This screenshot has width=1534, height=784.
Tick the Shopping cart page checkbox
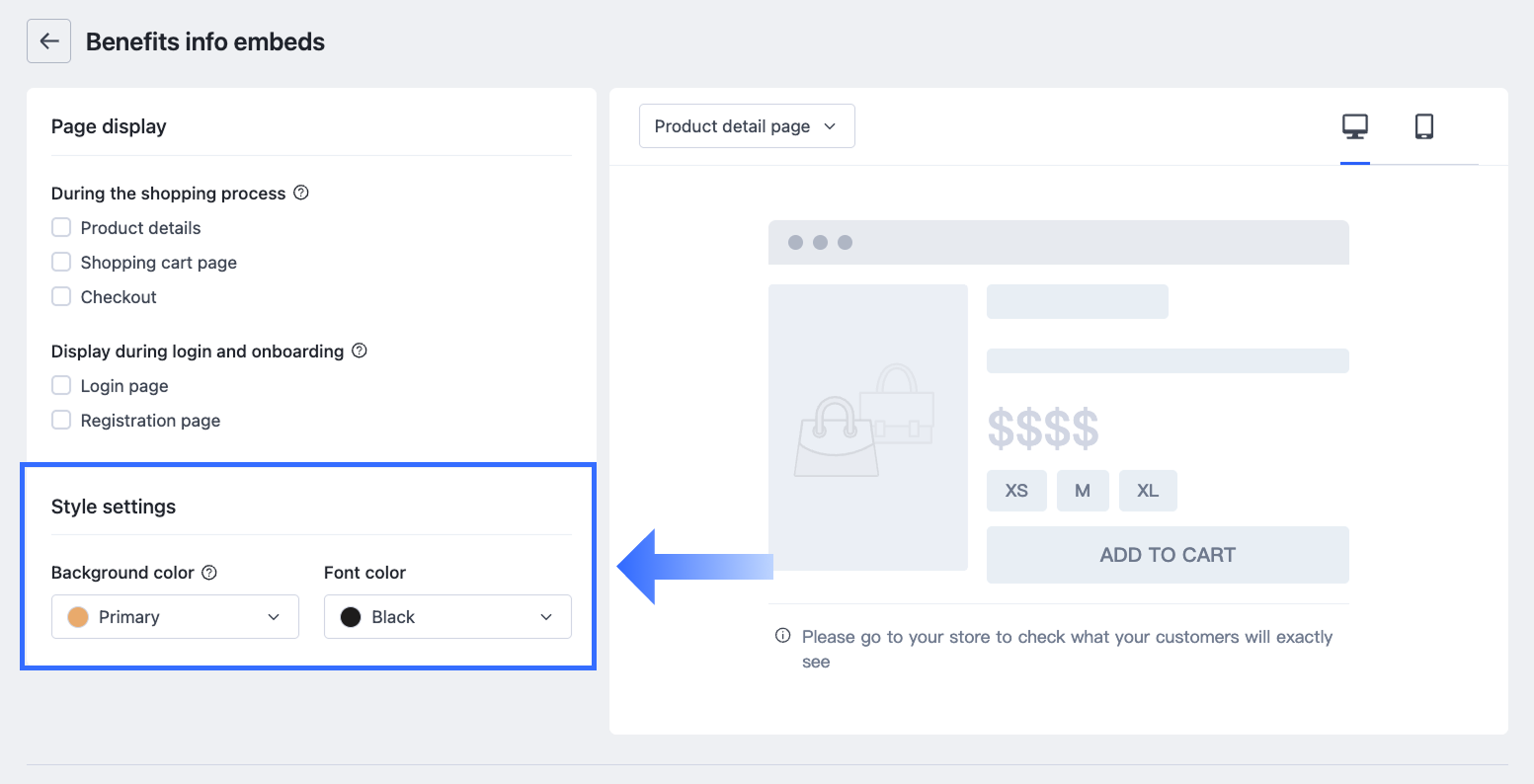[x=61, y=263]
